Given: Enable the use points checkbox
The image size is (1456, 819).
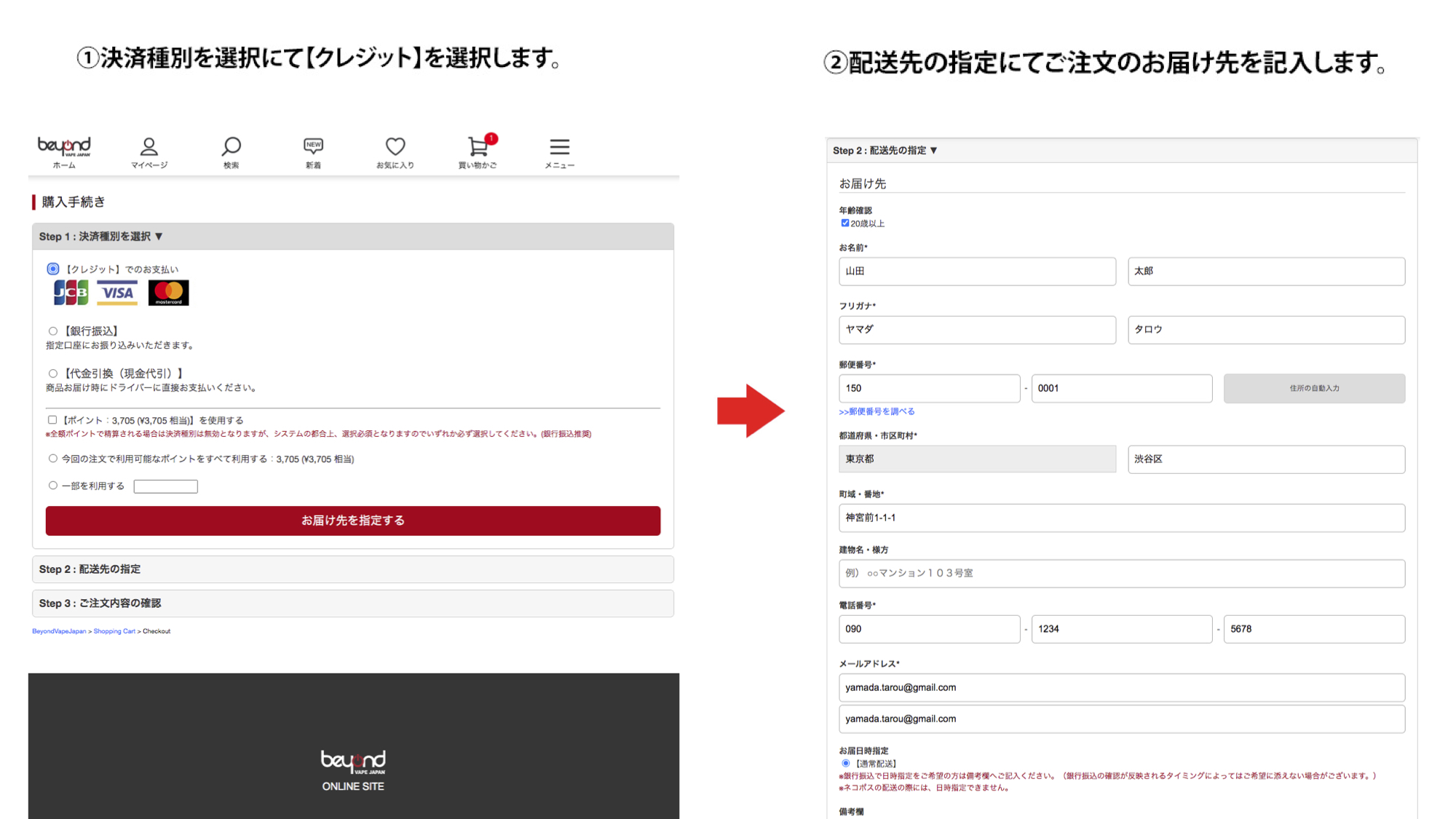Looking at the screenshot, I should coord(52,420).
